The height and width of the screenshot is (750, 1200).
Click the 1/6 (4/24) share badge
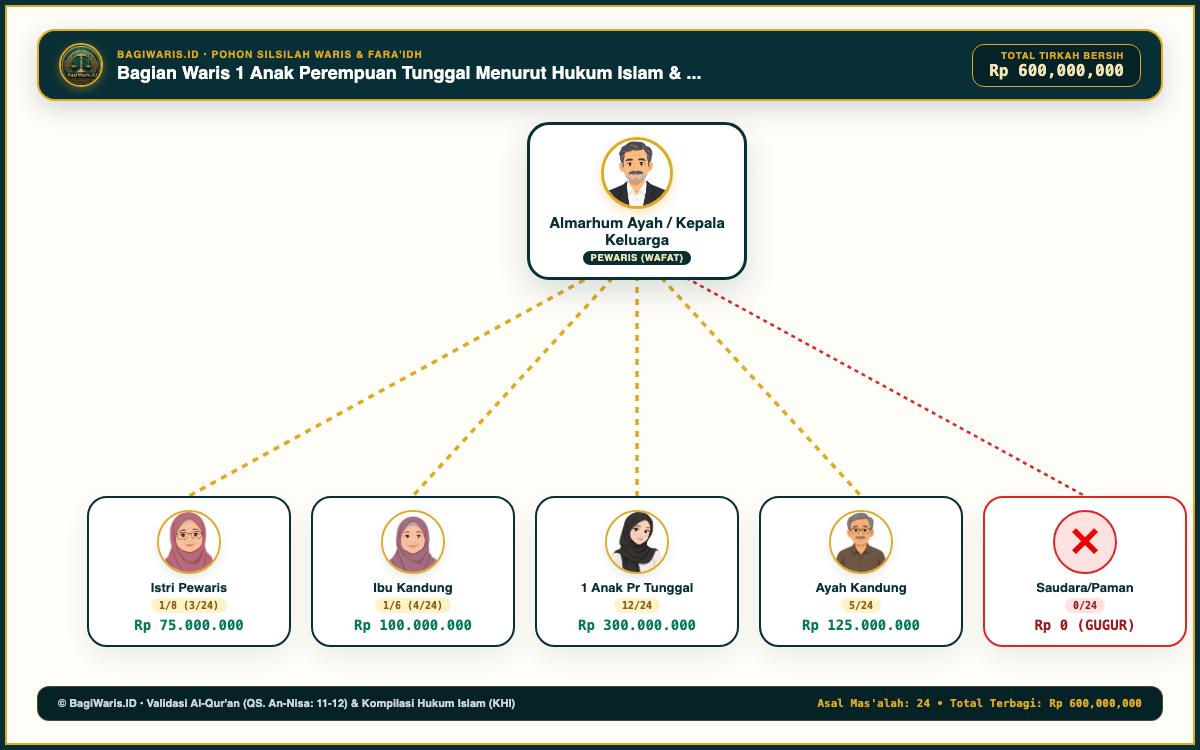(x=413, y=605)
